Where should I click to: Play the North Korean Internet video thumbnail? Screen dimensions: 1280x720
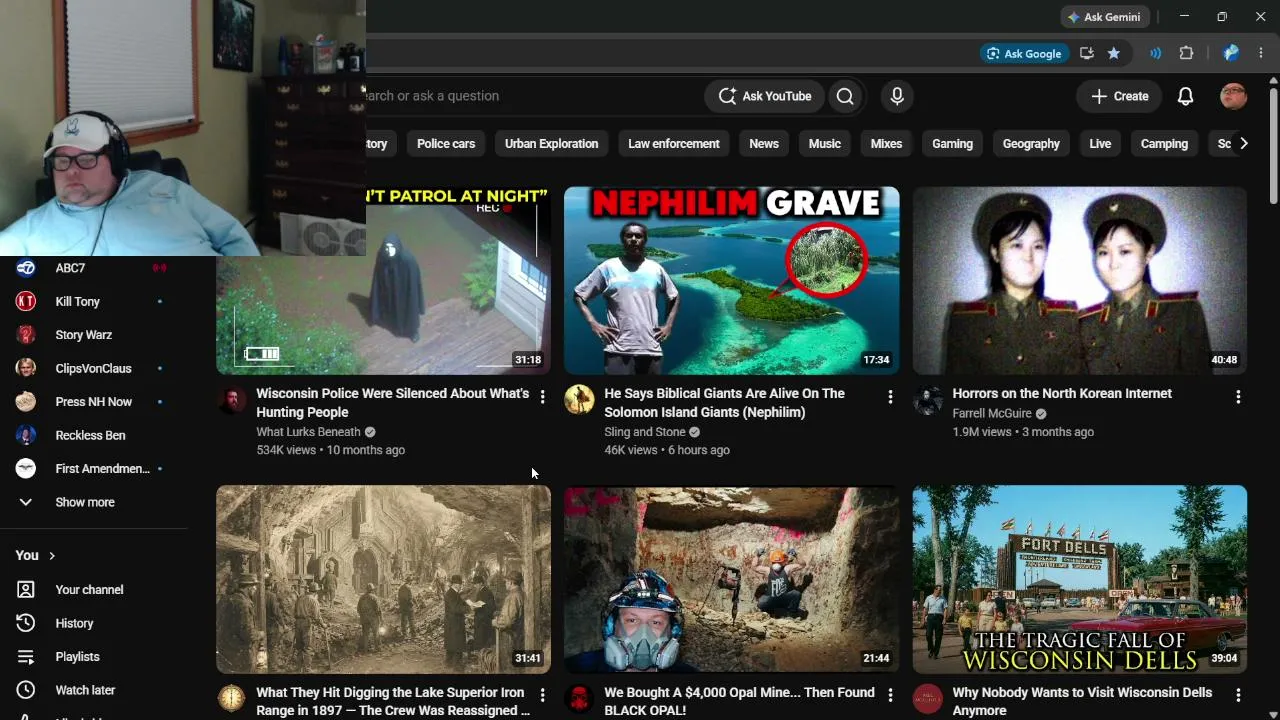click(1080, 280)
